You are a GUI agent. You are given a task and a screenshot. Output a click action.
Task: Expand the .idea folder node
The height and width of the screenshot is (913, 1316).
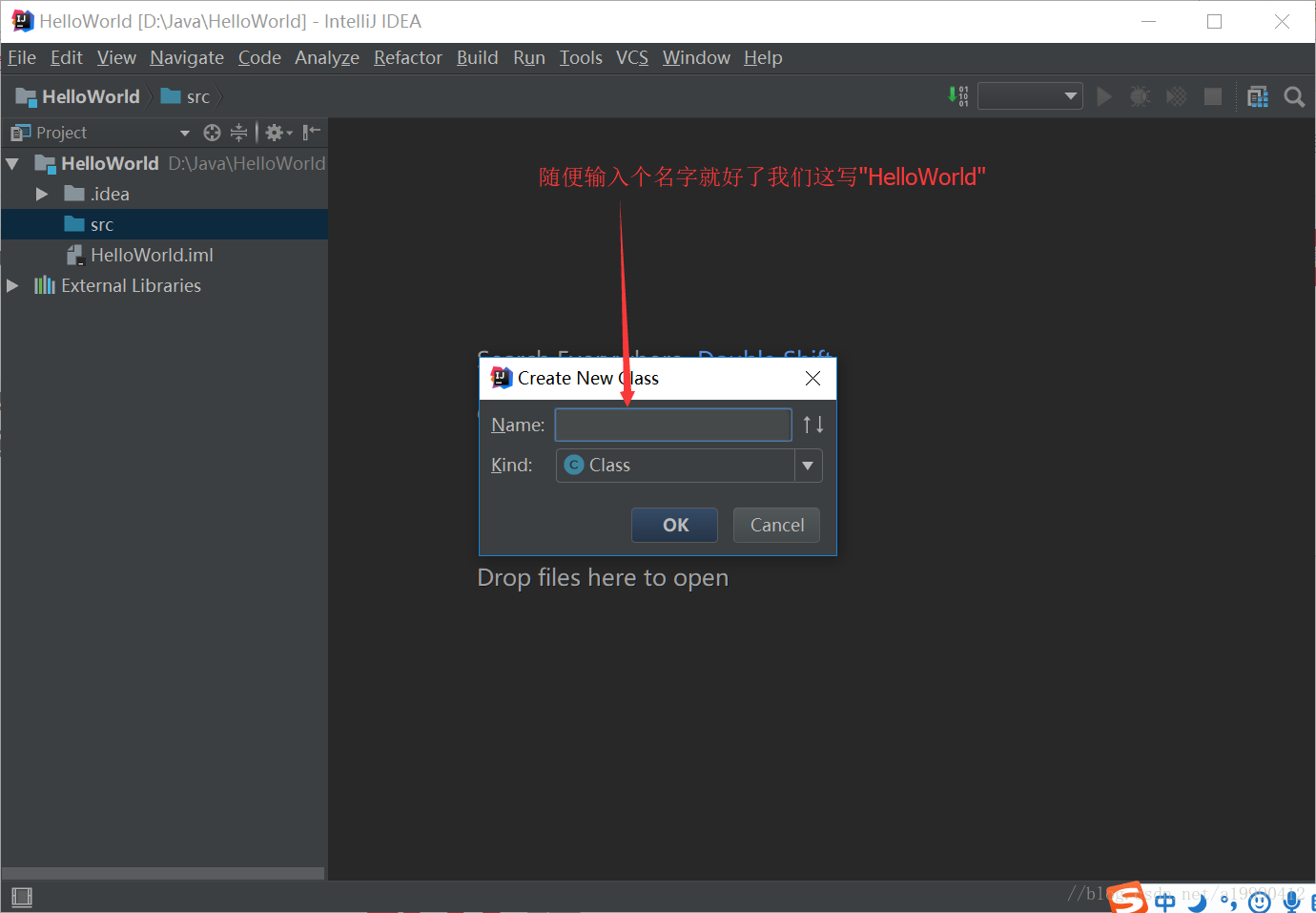[42, 194]
